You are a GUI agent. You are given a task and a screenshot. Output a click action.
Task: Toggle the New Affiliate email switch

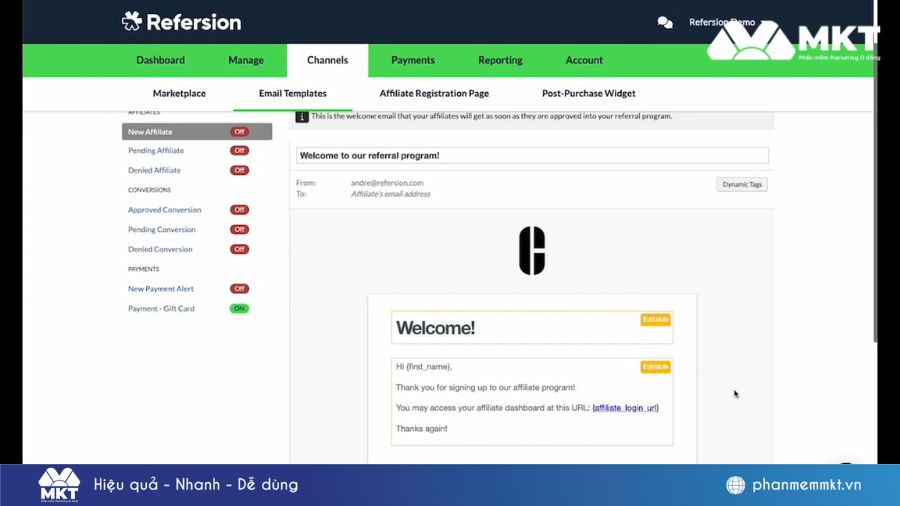point(239,132)
